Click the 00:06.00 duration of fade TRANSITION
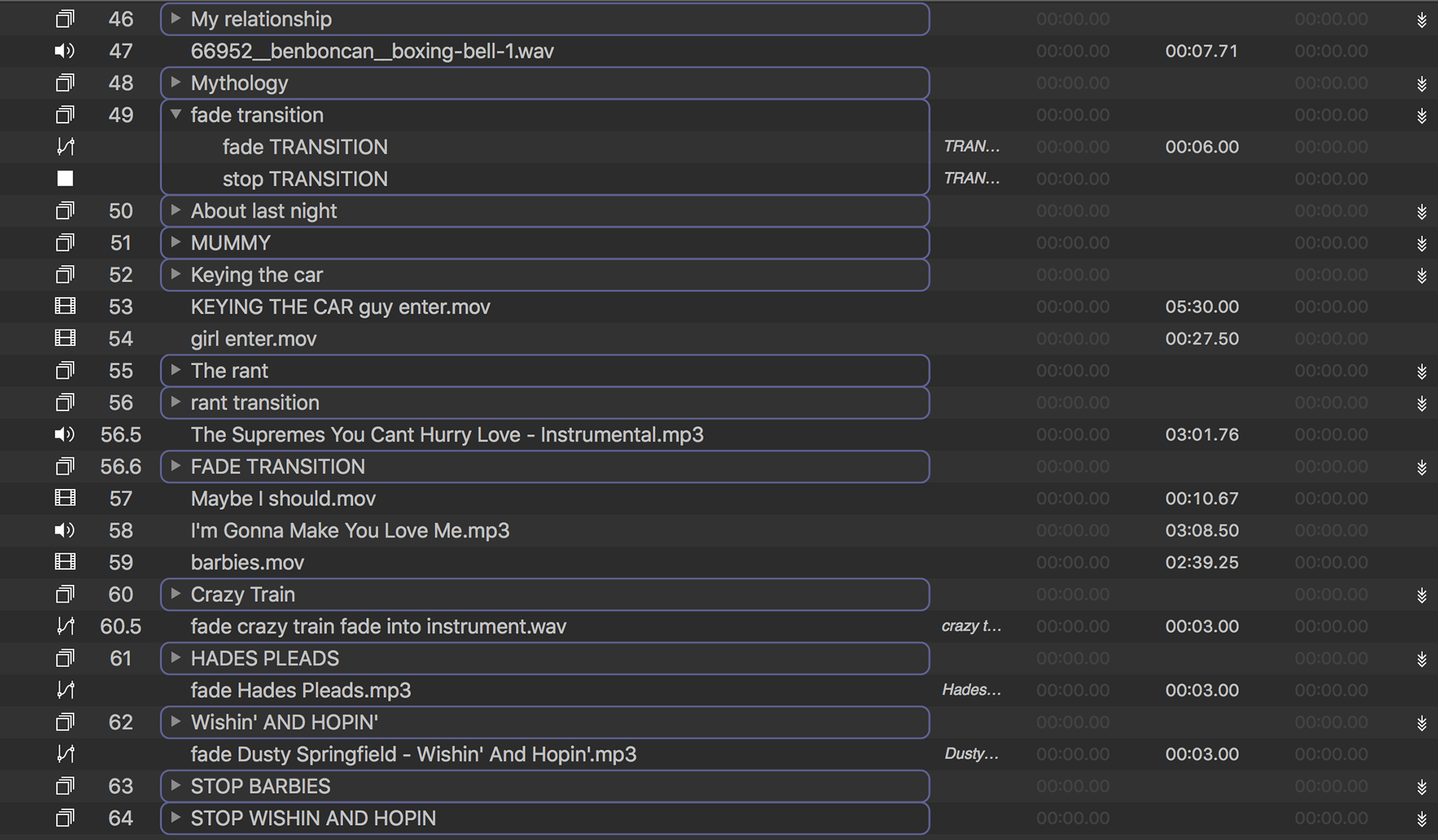The width and height of the screenshot is (1438, 840). point(1201,147)
